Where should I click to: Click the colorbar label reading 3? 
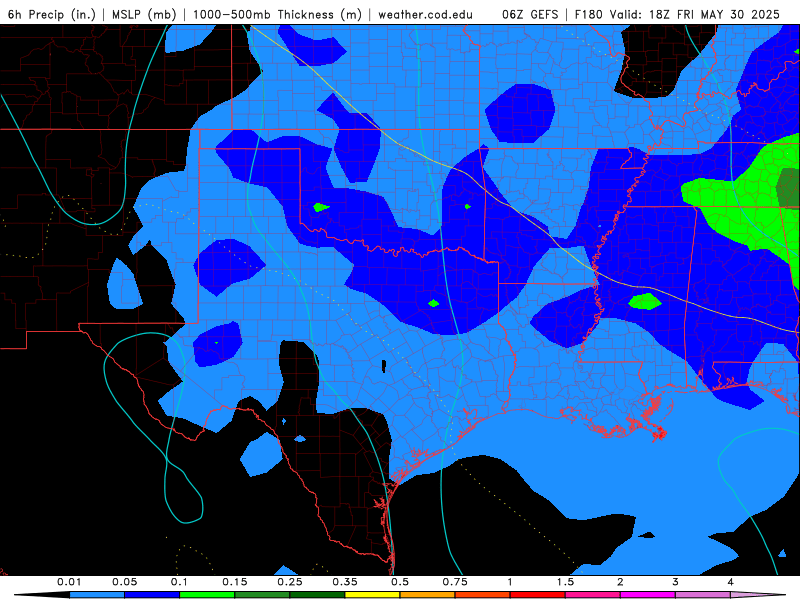(676, 582)
